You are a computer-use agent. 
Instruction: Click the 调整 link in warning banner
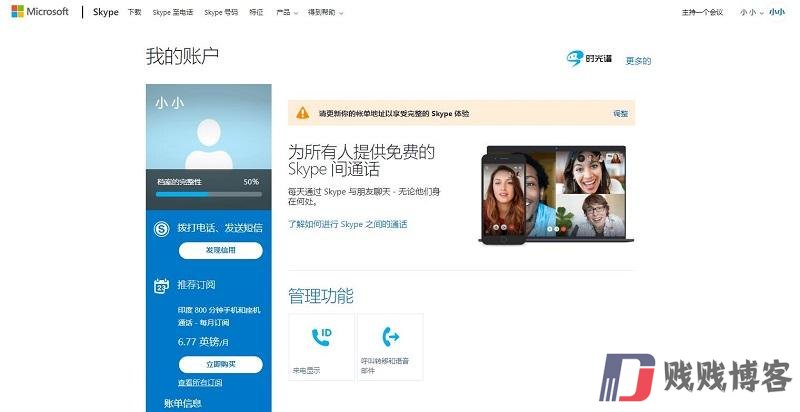pos(620,114)
